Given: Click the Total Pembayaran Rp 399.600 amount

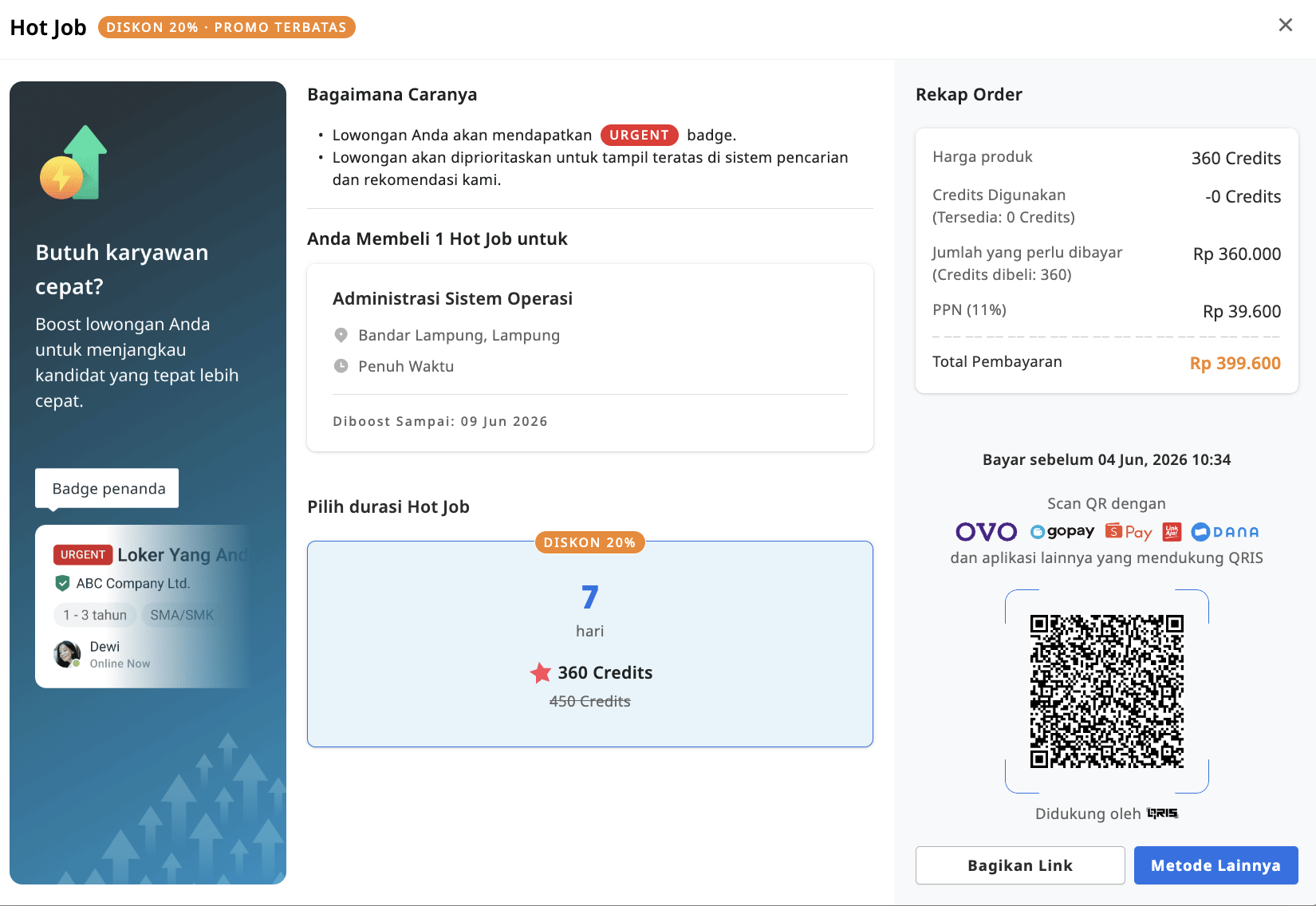Looking at the screenshot, I should (1235, 363).
